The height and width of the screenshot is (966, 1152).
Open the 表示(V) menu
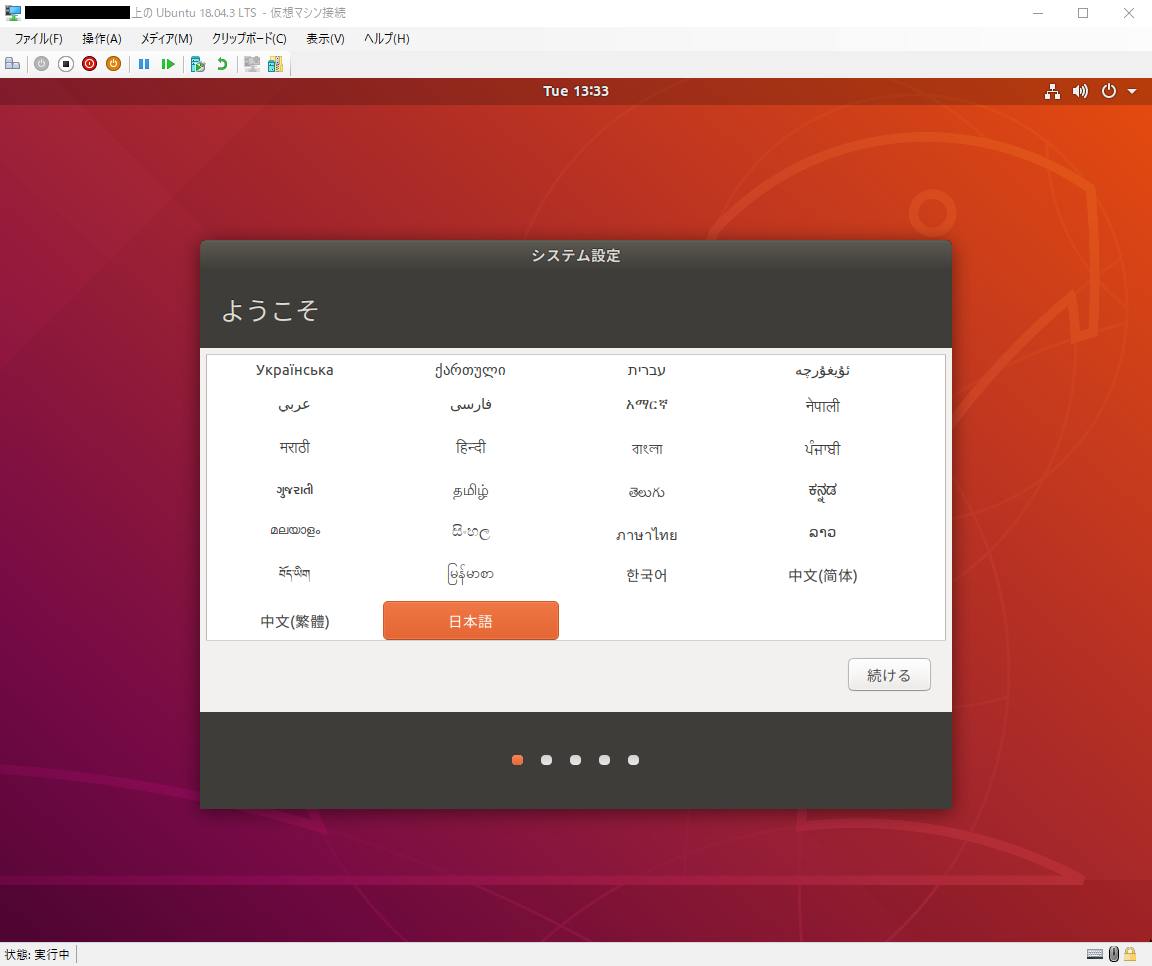325,39
